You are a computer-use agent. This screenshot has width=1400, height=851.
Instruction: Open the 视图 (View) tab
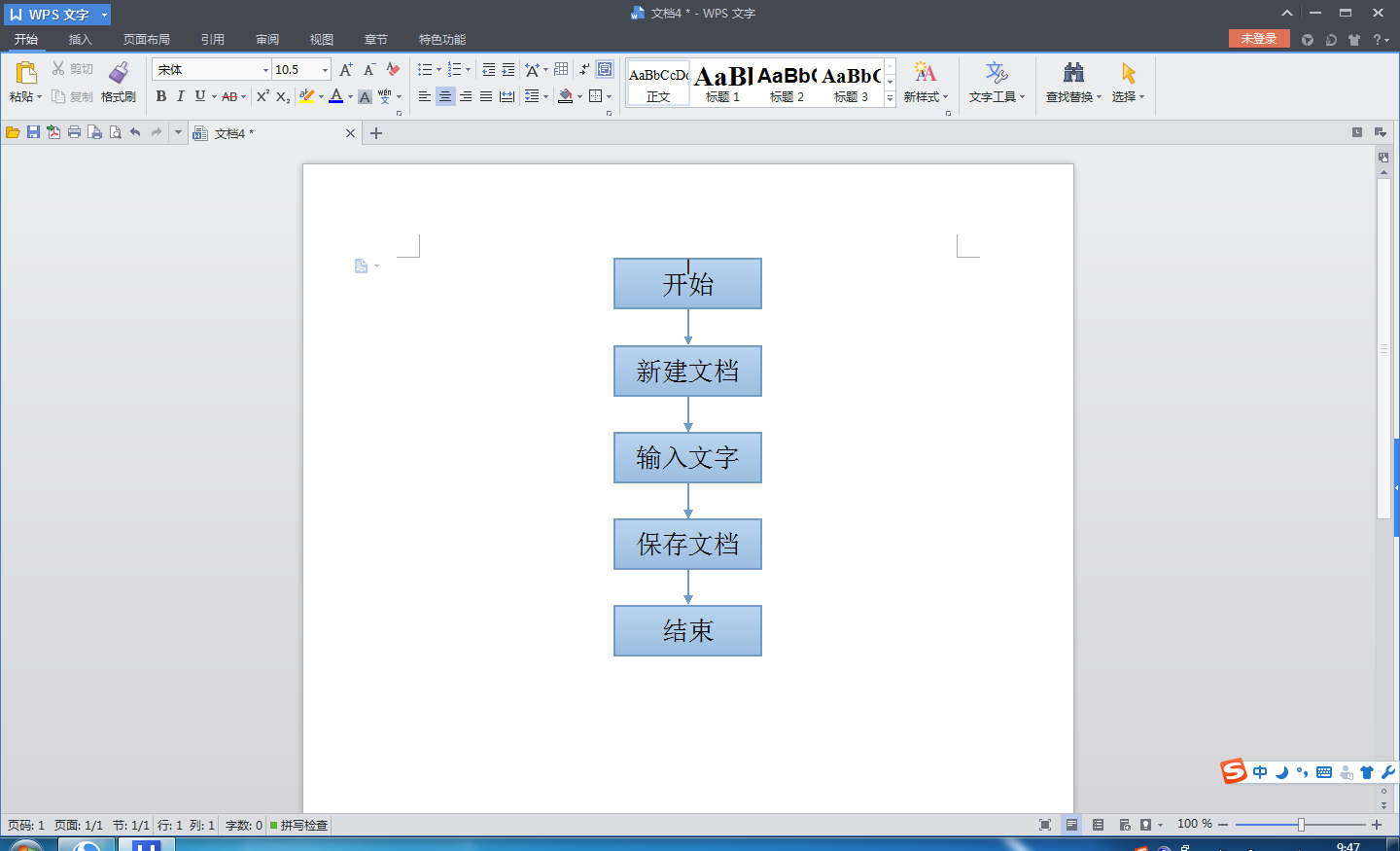tap(322, 40)
